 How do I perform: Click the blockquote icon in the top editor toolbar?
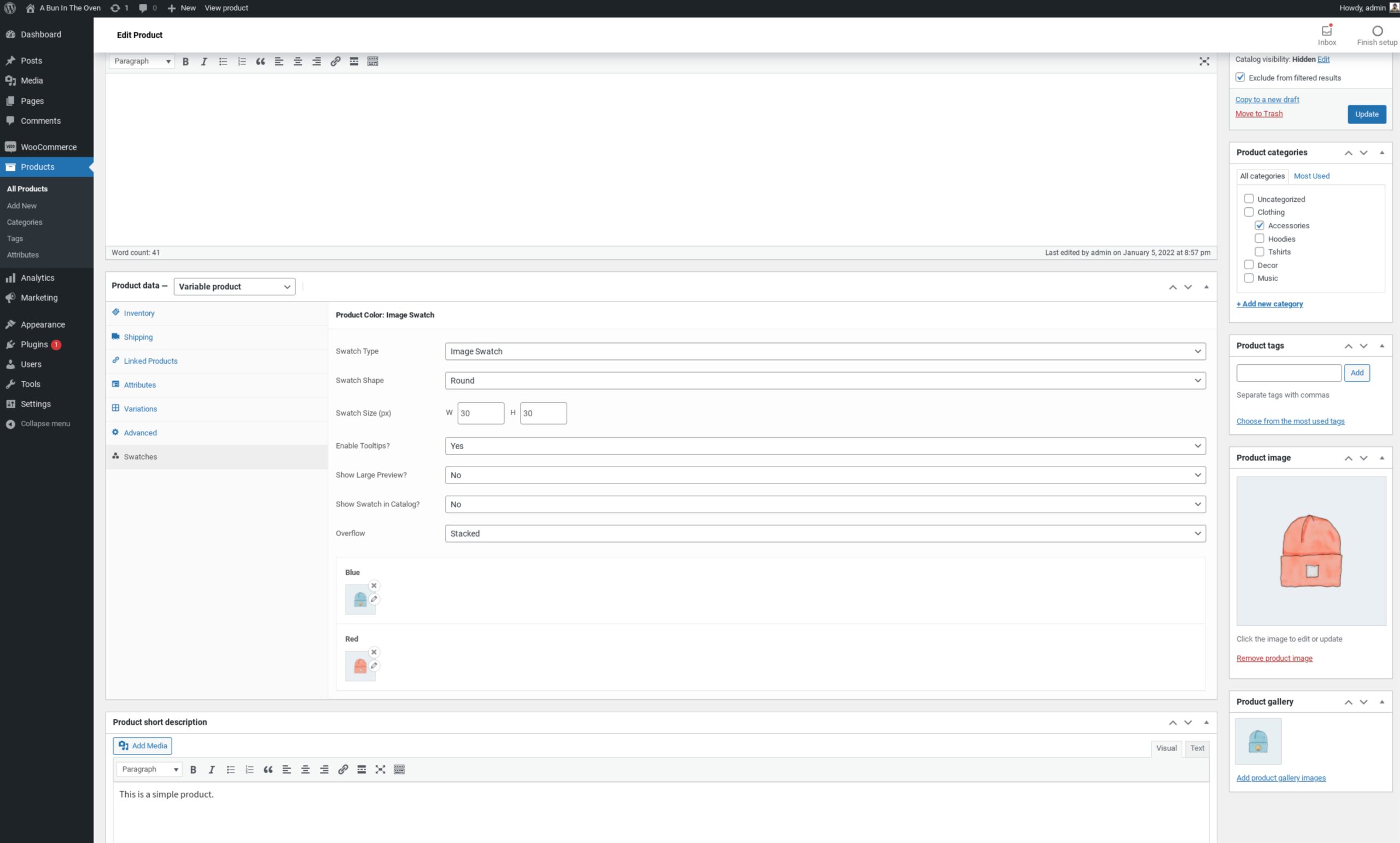point(260,61)
